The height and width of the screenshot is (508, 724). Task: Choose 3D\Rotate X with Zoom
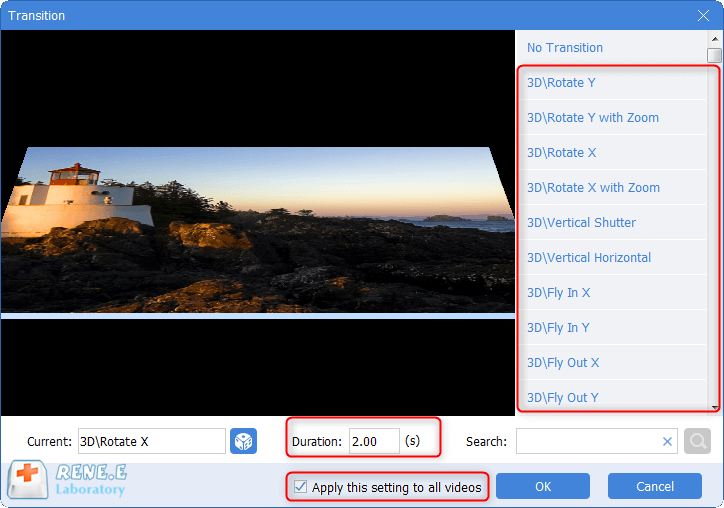[612, 187]
